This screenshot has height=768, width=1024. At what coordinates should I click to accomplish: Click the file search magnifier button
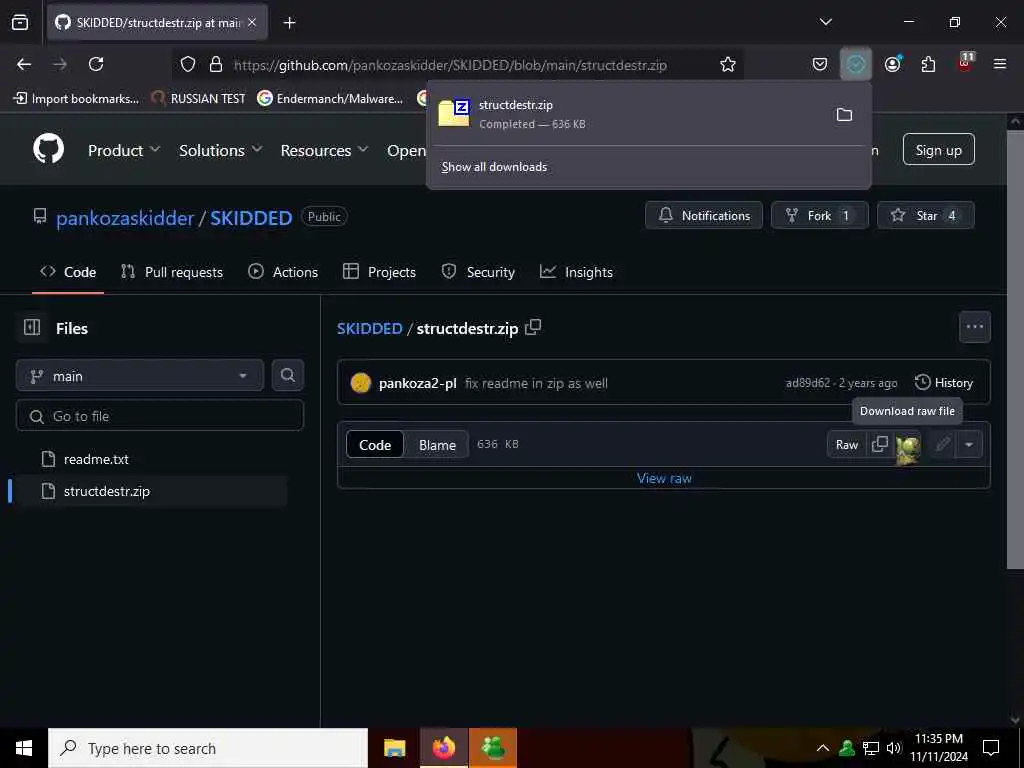tap(287, 376)
